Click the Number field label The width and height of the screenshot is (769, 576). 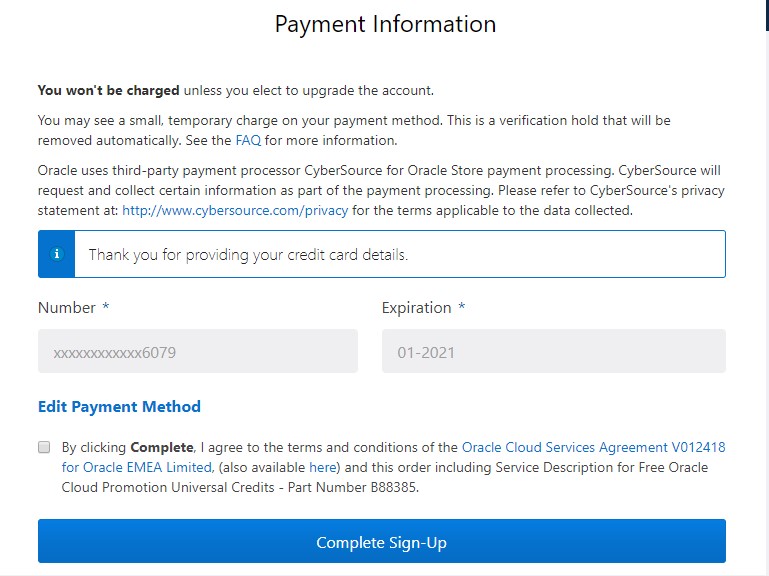click(67, 308)
